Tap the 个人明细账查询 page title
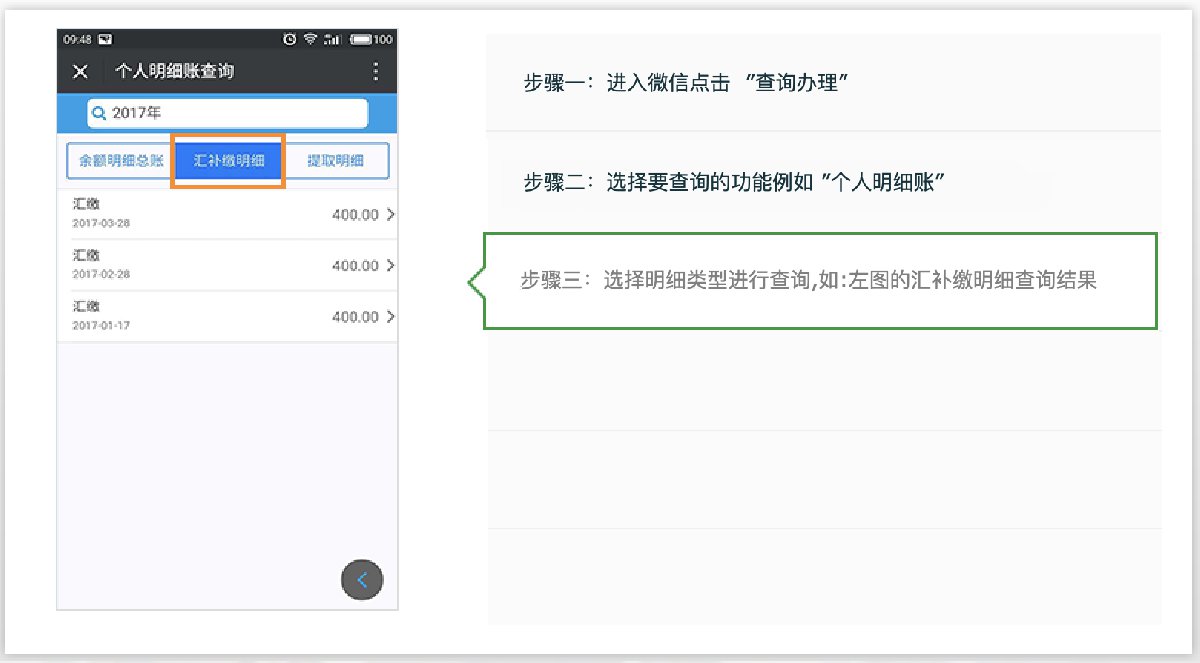Viewport: 1200px width, 663px height. point(175,71)
